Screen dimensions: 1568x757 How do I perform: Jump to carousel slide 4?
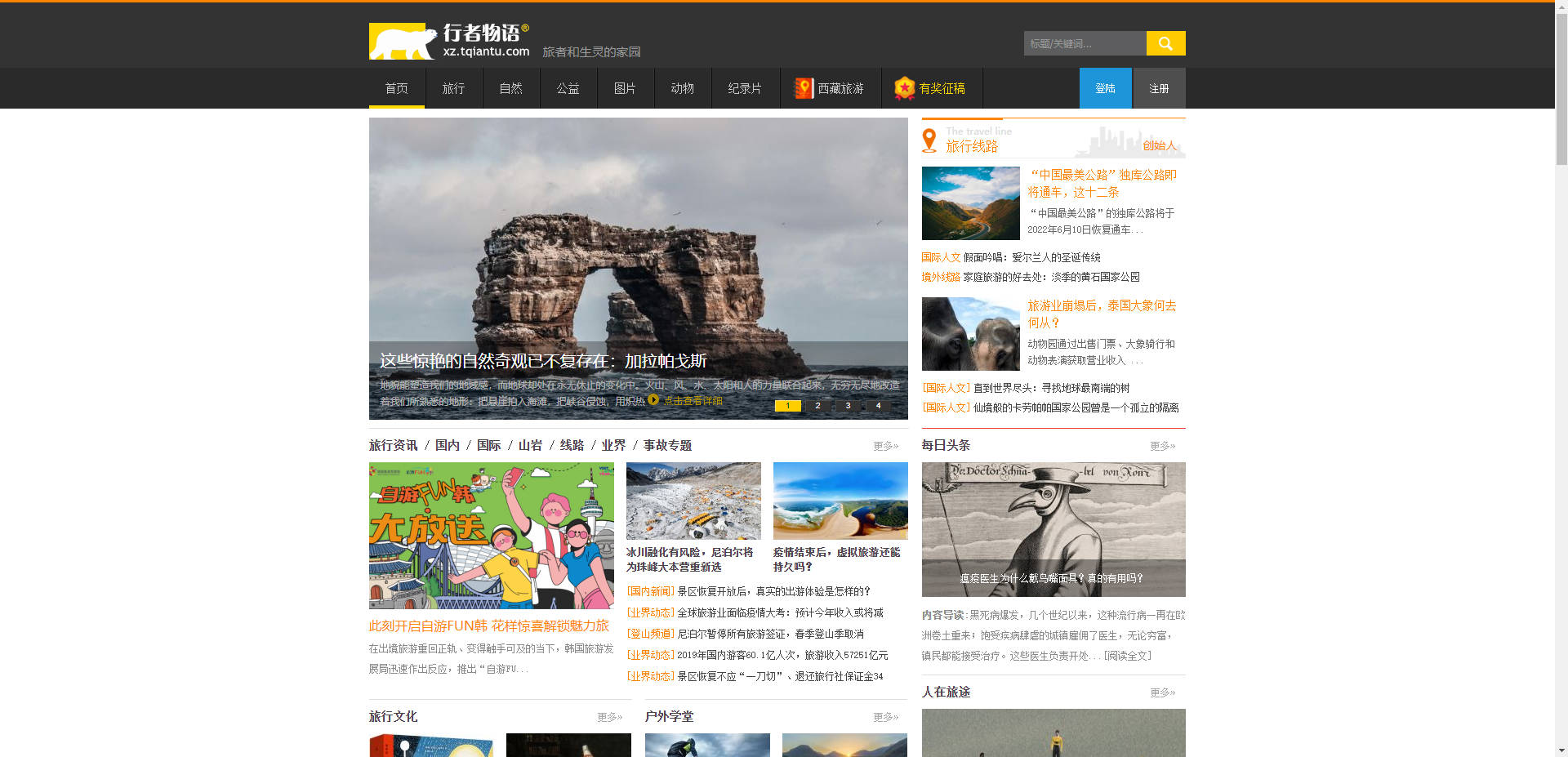878,406
